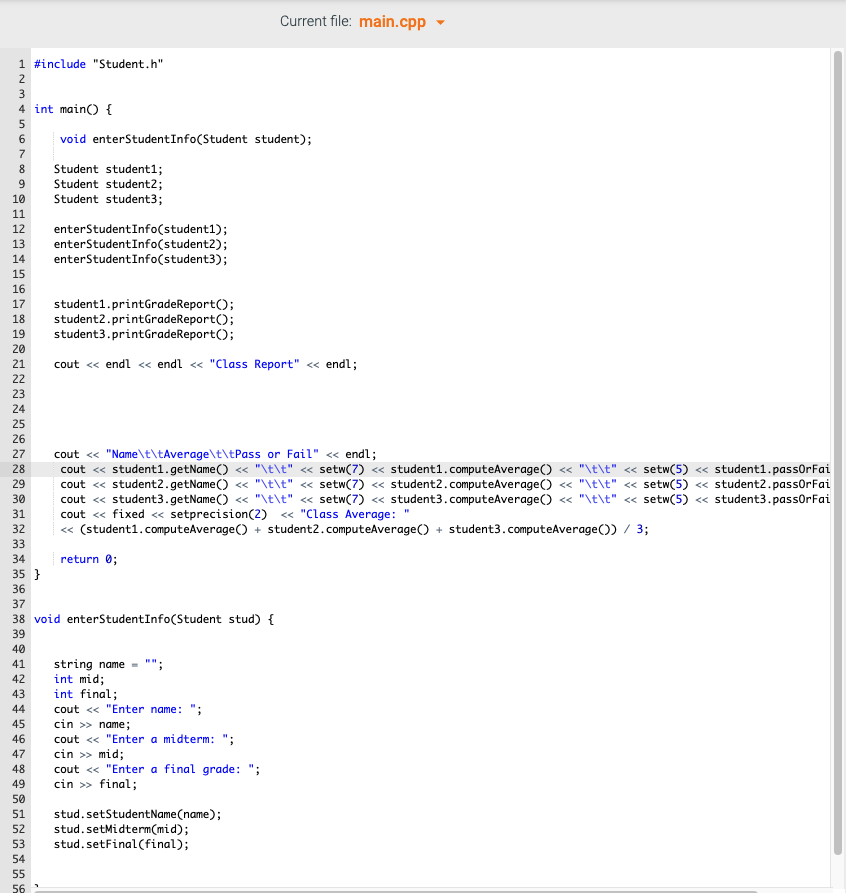This screenshot has height=893, width=846.
Task: Click the horizontal scrollbar below the code
Action: pyautogui.click(x=395, y=891)
